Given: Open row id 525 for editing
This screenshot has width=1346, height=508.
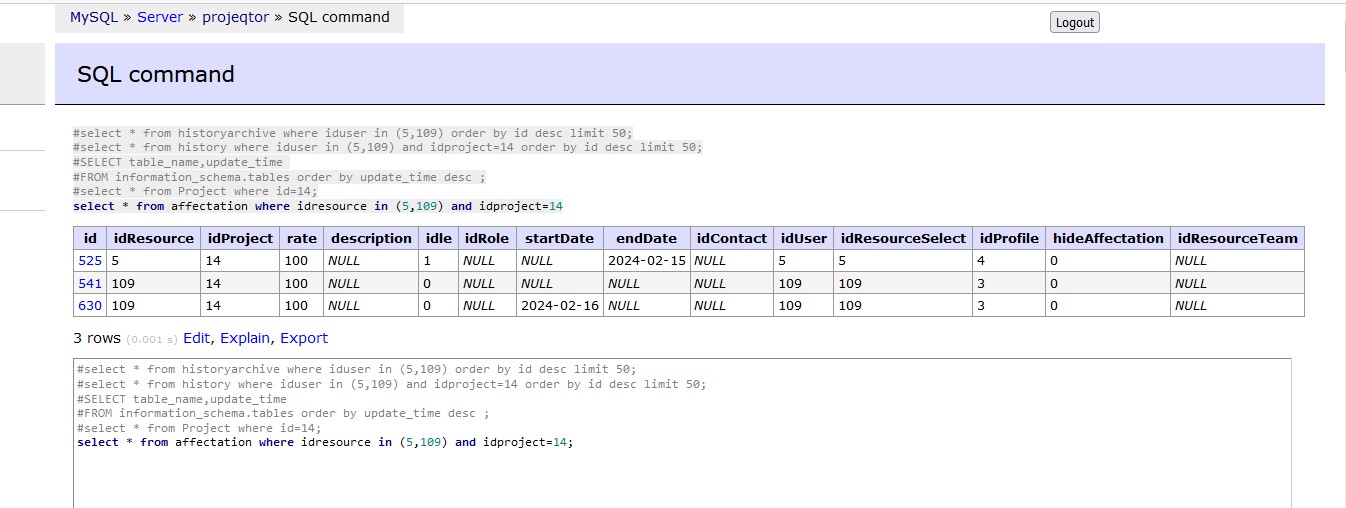Looking at the screenshot, I should (x=90, y=261).
